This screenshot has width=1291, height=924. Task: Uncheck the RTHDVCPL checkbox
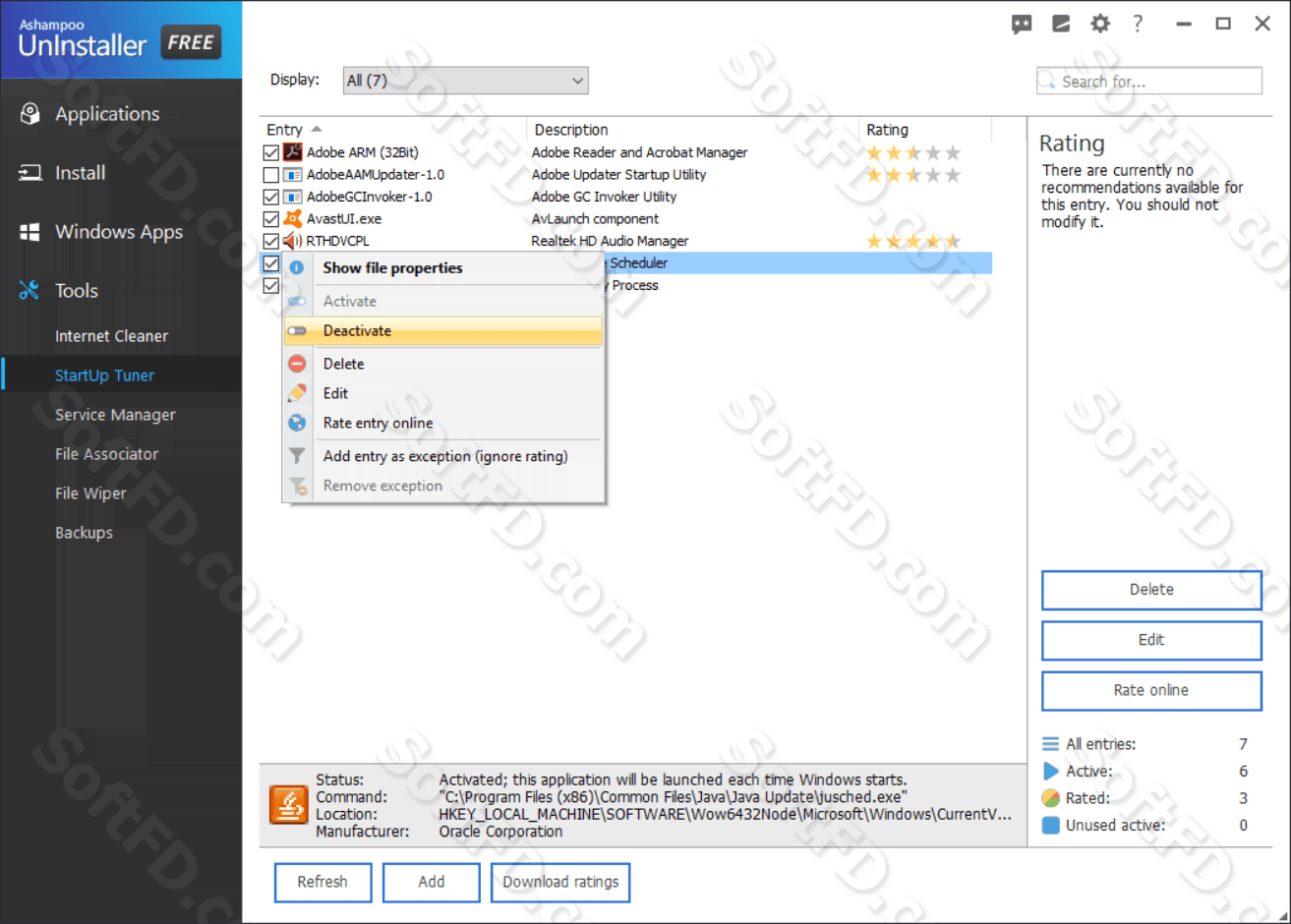tap(270, 241)
